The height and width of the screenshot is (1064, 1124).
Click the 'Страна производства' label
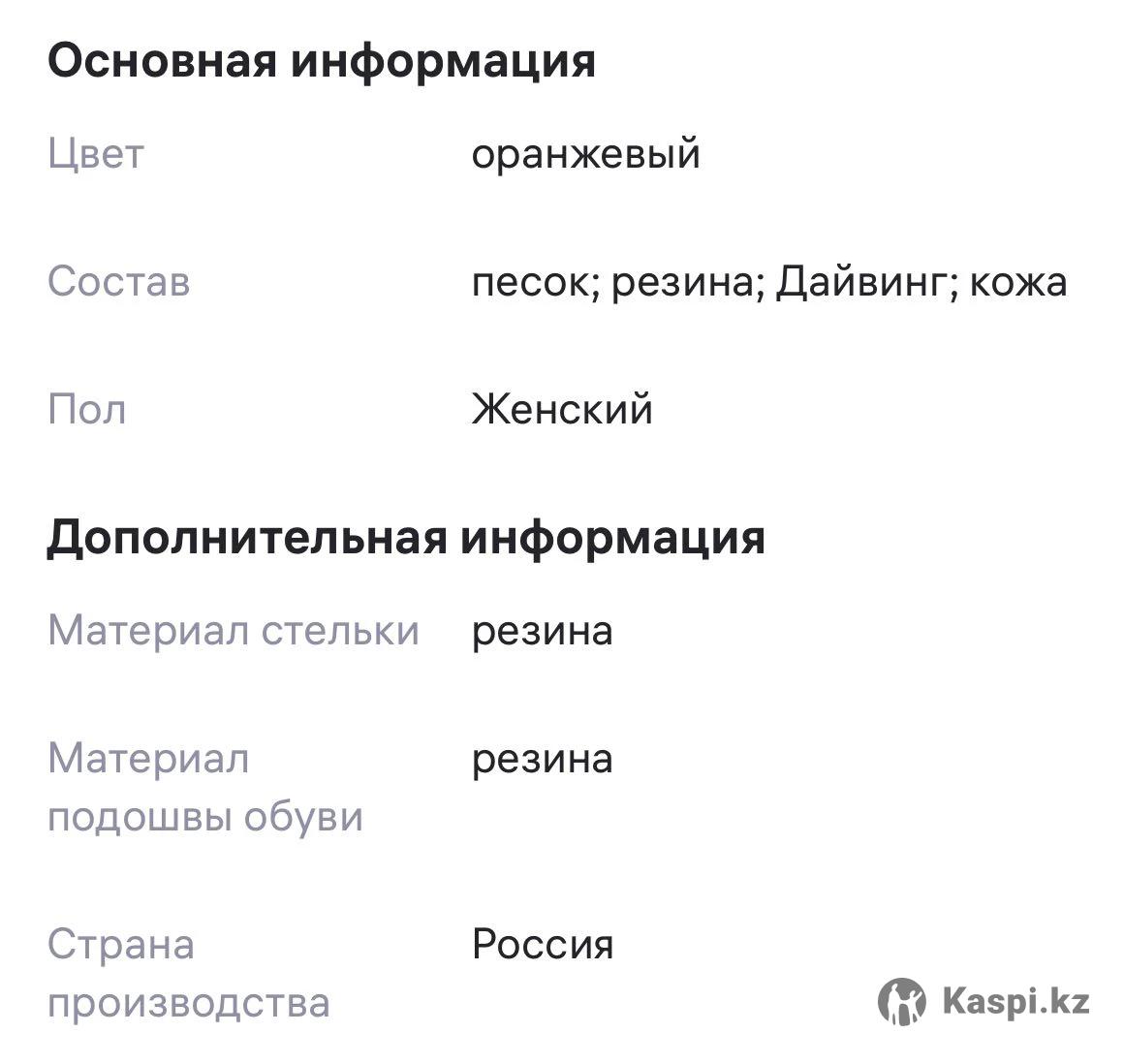point(189,974)
